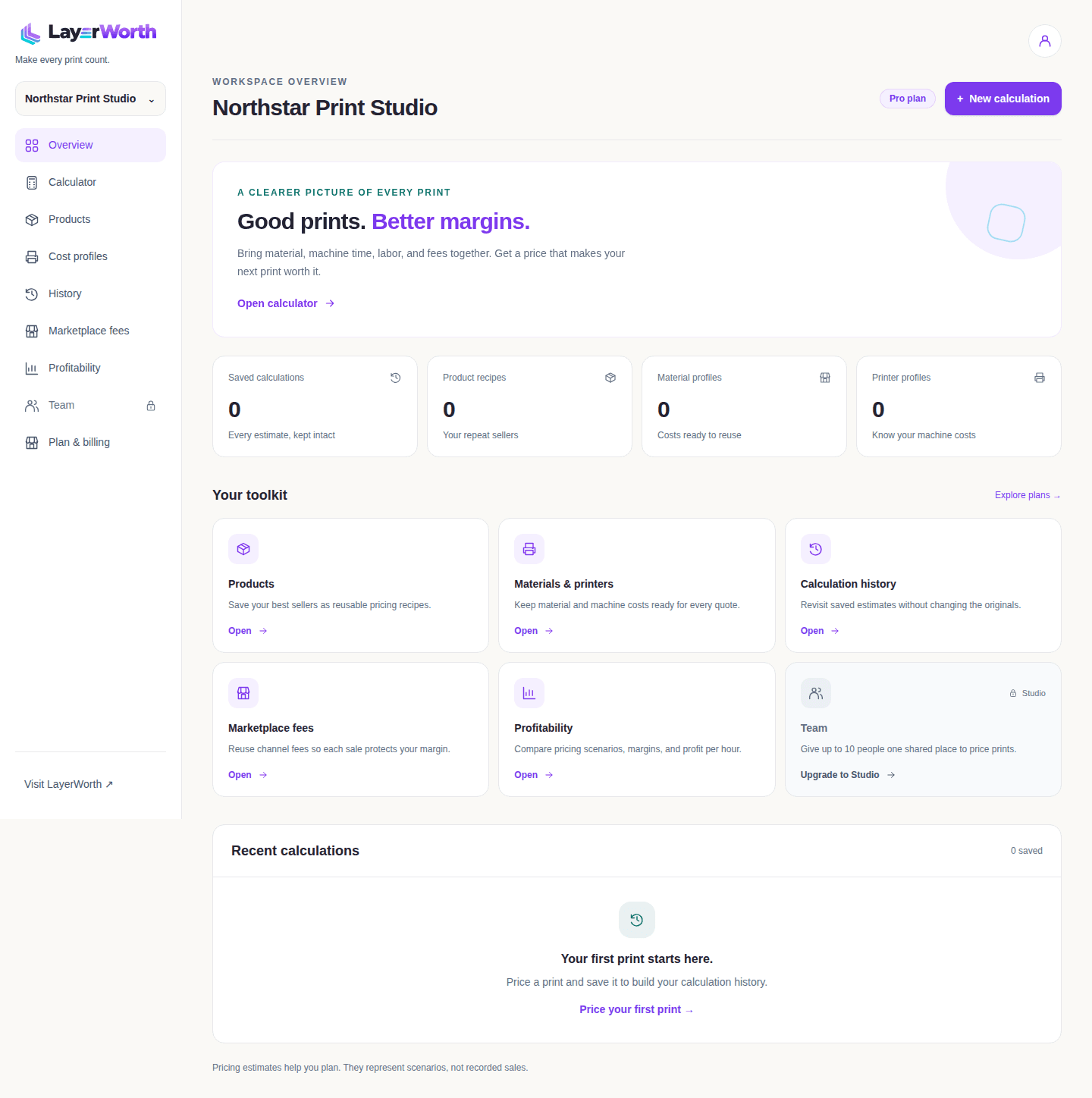This screenshot has height=1098, width=1092.
Task: Open Cost profiles in the sidebar
Action: pos(90,256)
